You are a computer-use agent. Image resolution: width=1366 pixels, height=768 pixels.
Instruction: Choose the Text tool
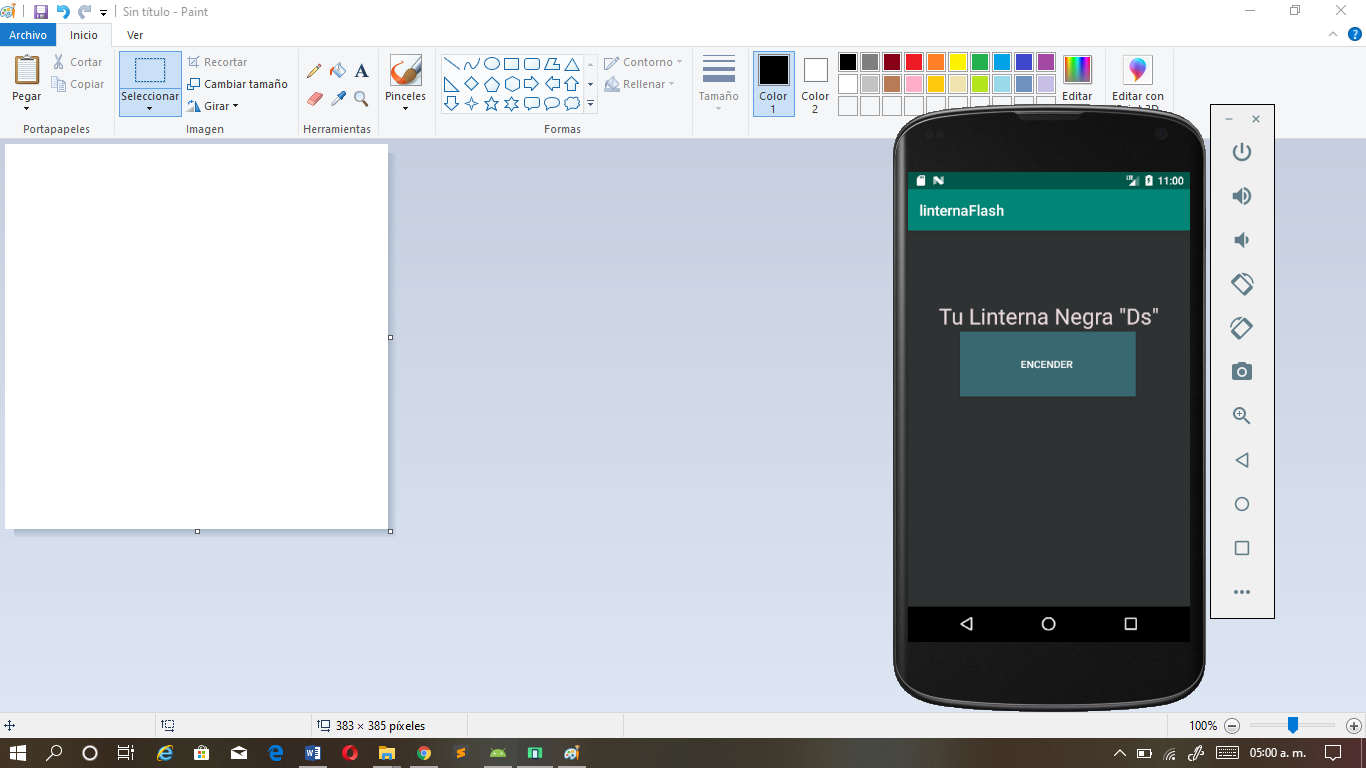(362, 71)
